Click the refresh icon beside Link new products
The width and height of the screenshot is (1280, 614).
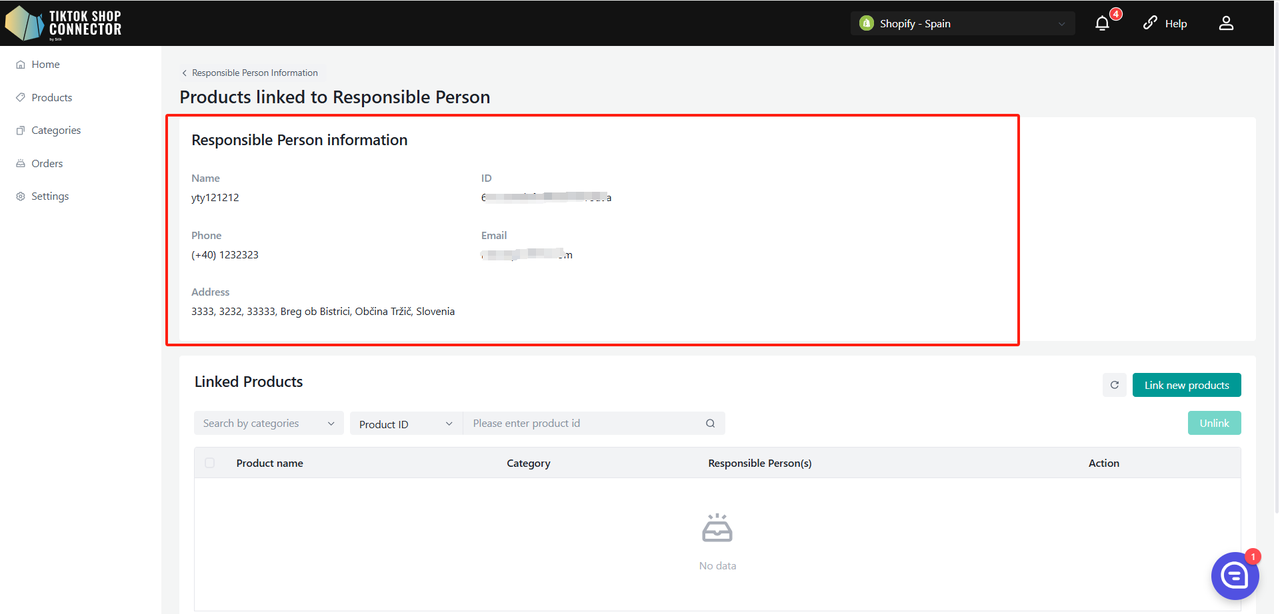pos(1114,385)
